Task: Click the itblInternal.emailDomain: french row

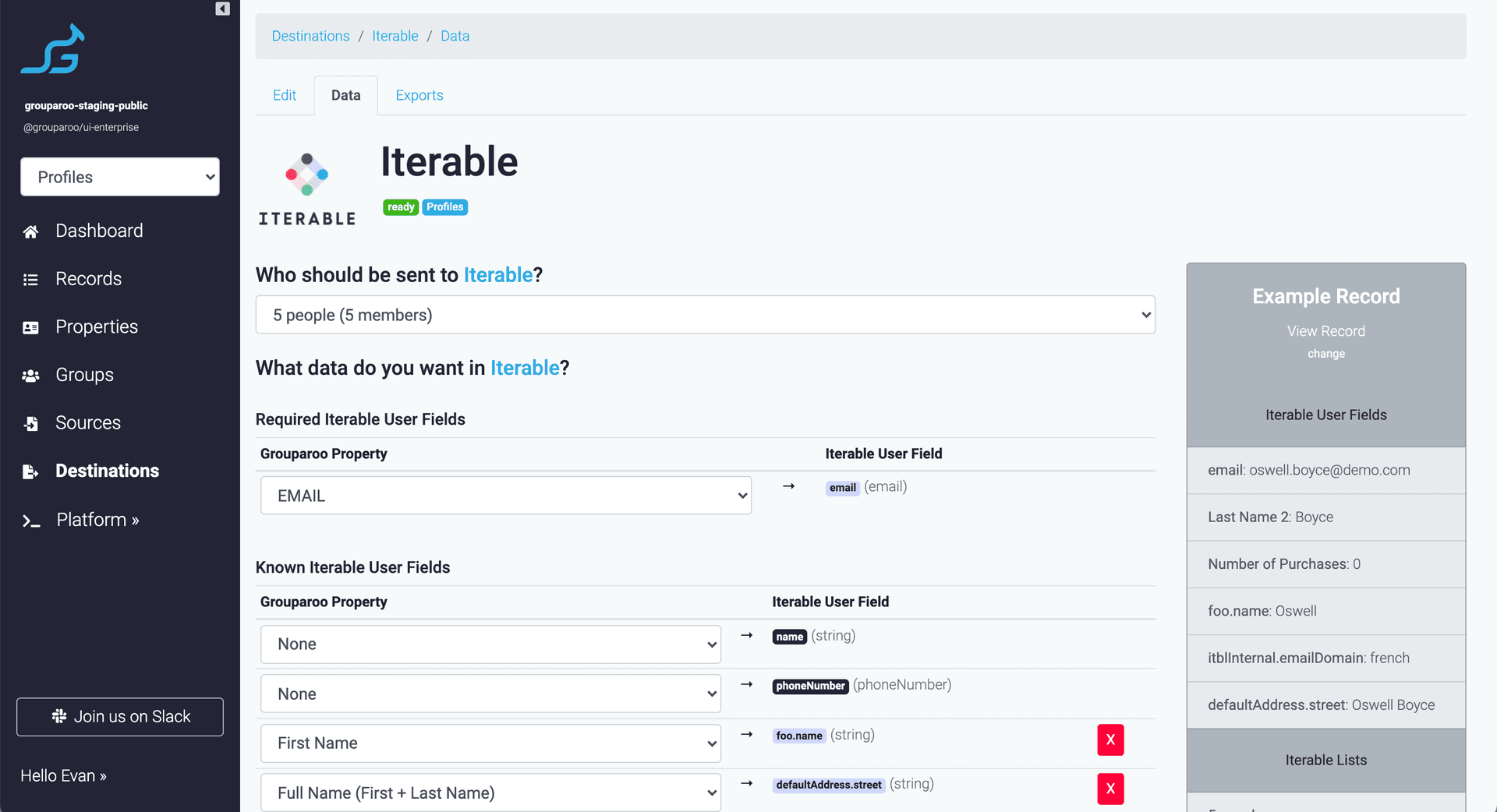Action: 1325,658
